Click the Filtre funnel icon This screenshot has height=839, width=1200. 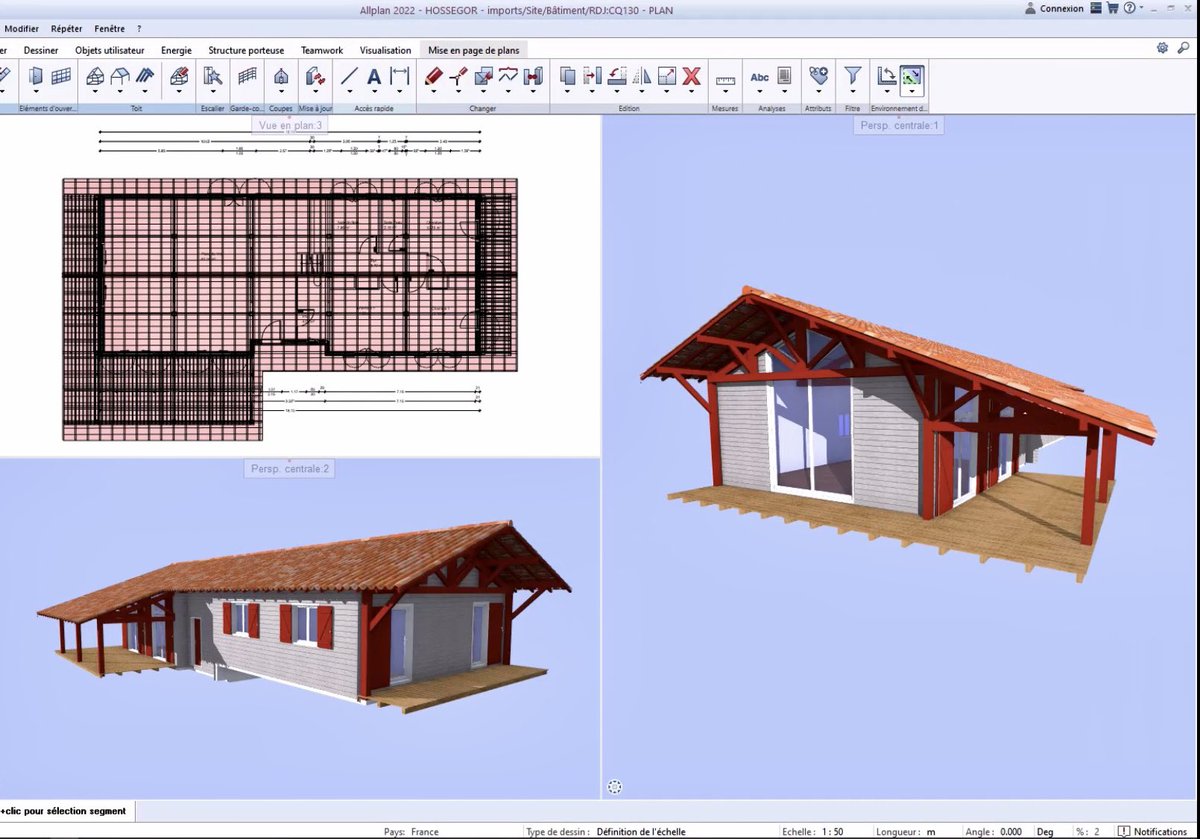[x=852, y=76]
